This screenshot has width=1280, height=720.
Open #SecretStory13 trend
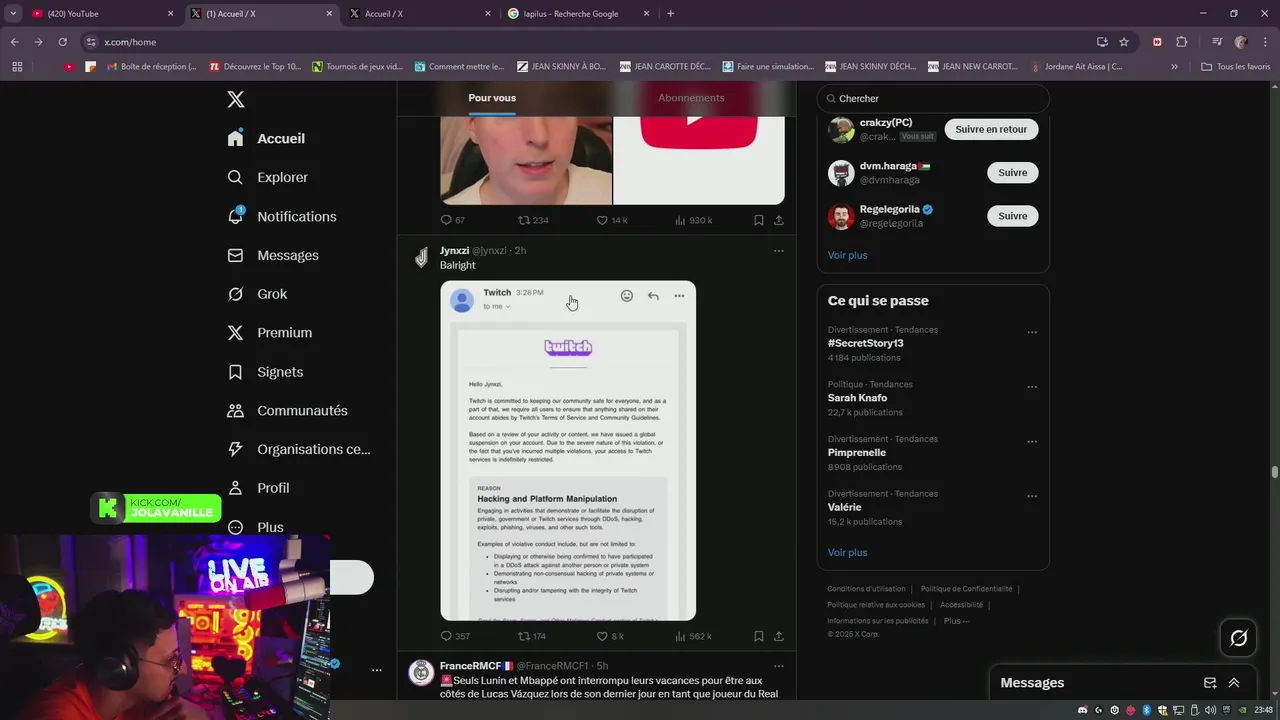point(865,343)
